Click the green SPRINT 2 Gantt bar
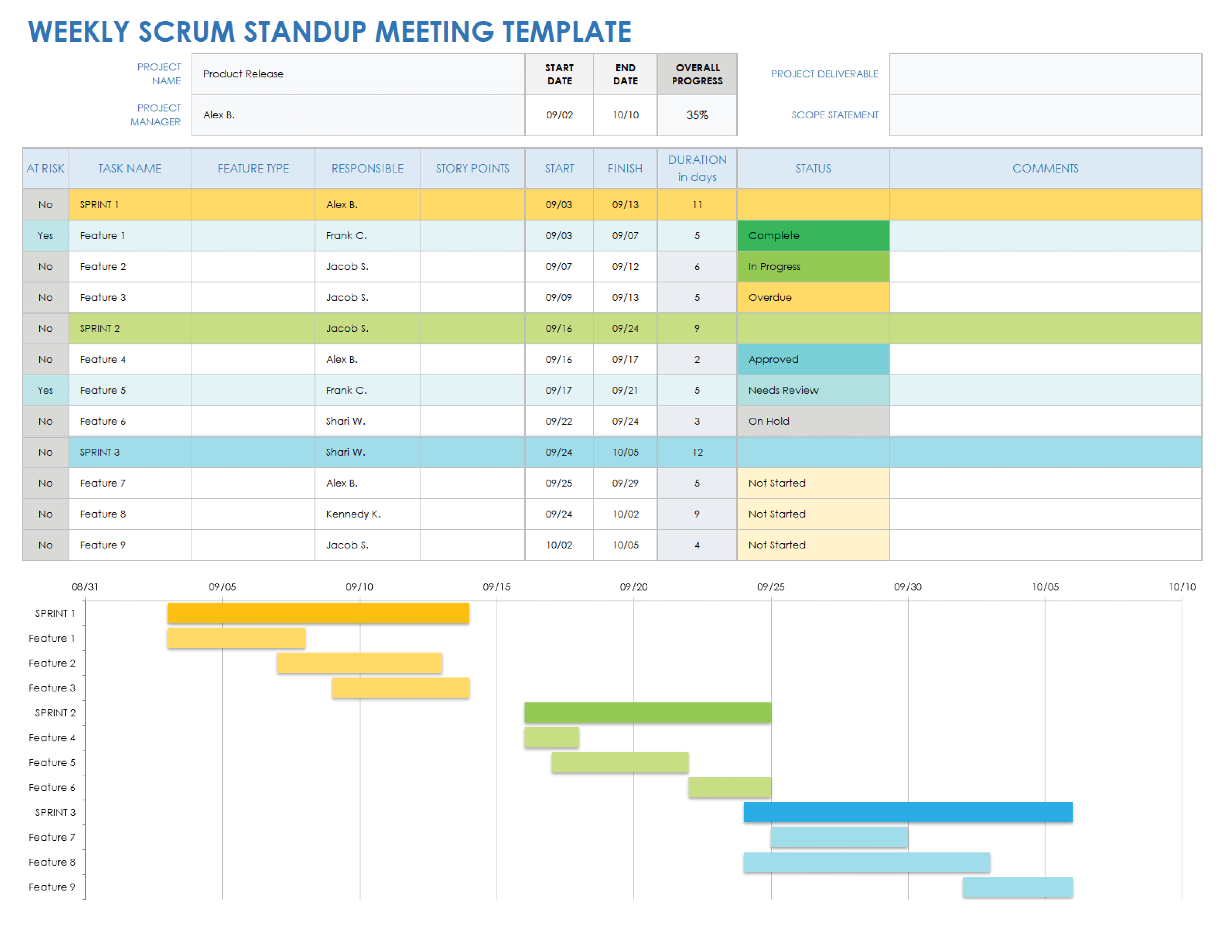 tap(648, 712)
